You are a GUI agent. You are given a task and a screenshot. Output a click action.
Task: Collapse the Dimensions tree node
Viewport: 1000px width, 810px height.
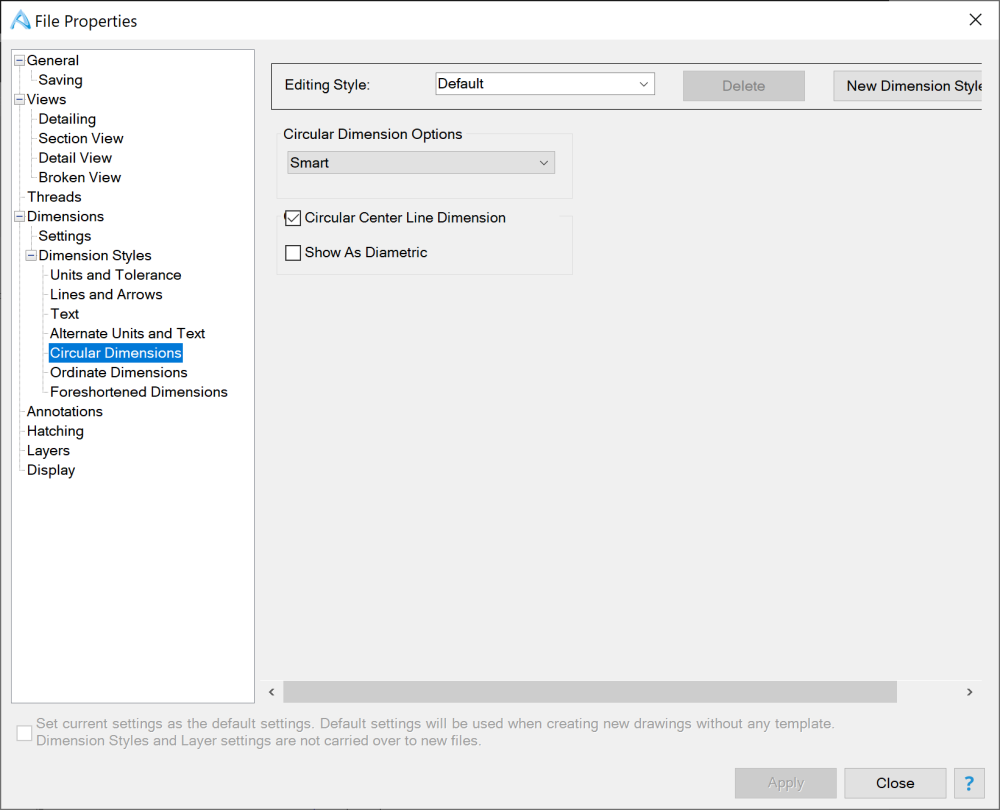(19, 217)
